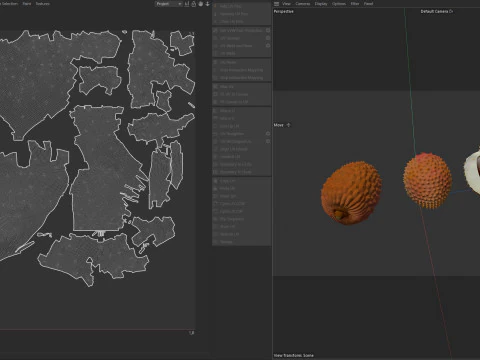Viewport: 480px width, 360px height.
Task: Run the Copy UV command
Action: click(x=242, y=181)
